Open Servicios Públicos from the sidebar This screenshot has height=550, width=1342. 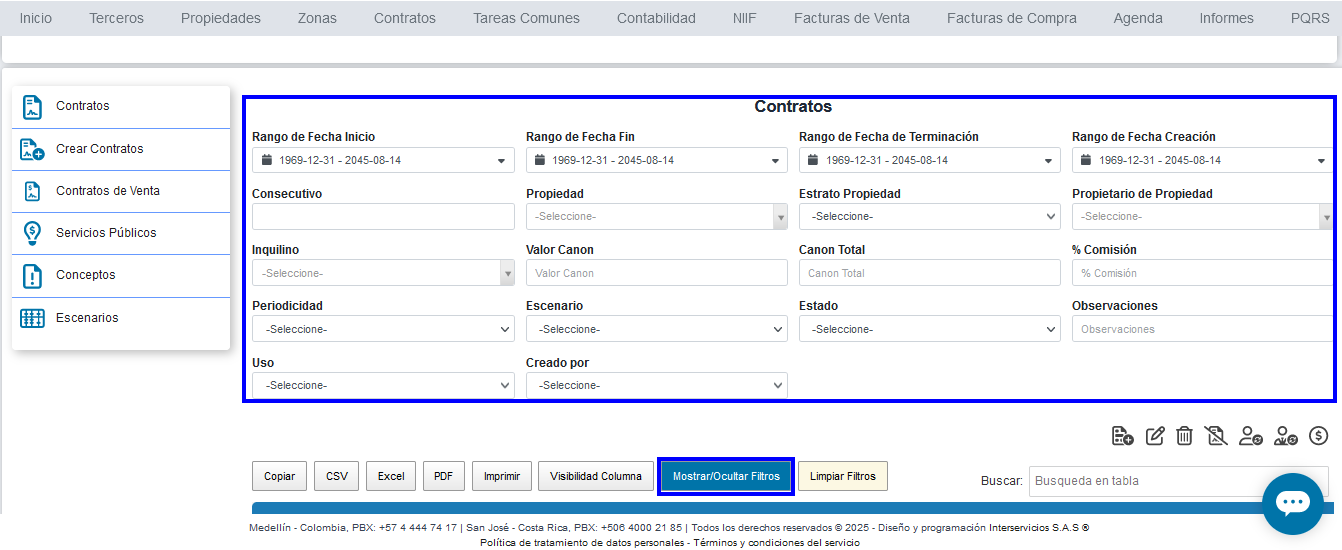click(x=106, y=233)
